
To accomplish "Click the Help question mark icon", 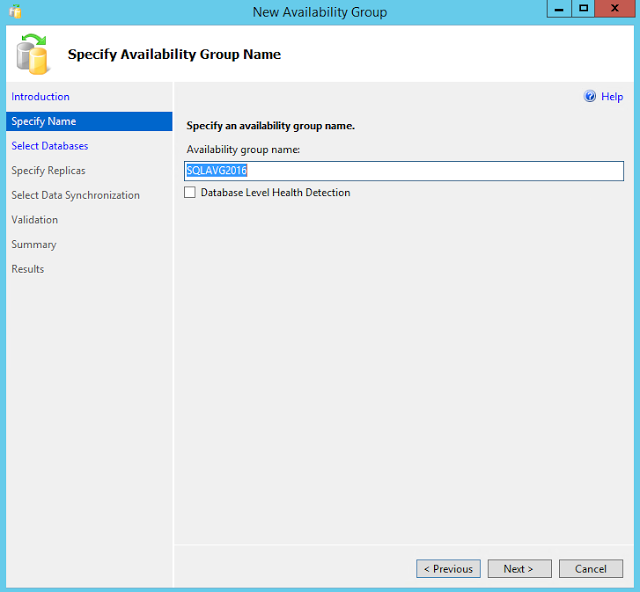I will coord(590,96).
